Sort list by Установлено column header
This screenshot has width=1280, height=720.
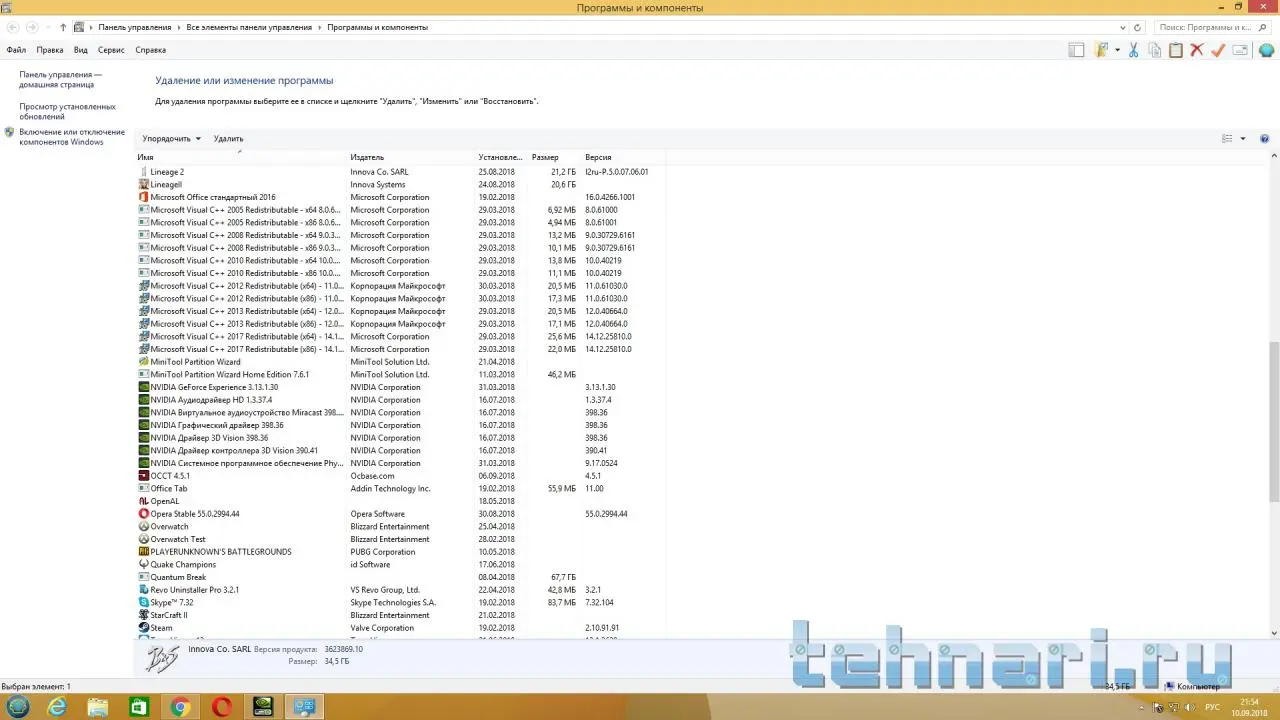pos(502,157)
